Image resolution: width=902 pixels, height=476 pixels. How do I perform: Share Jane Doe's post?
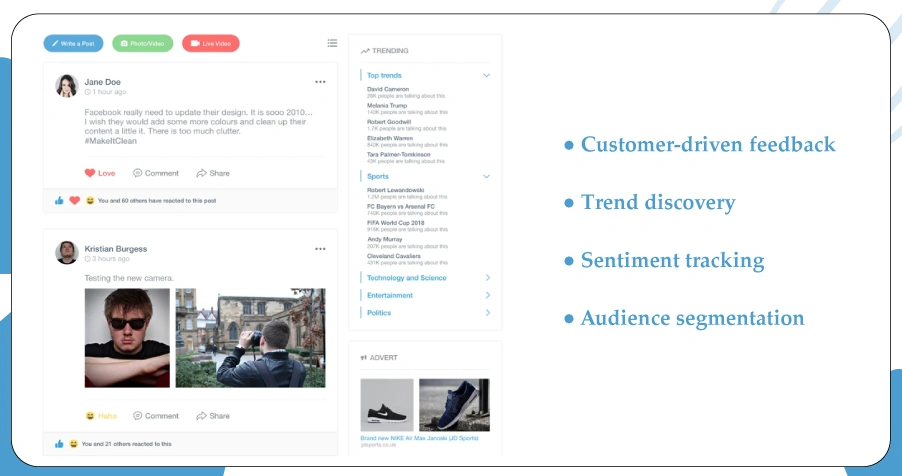[x=213, y=173]
